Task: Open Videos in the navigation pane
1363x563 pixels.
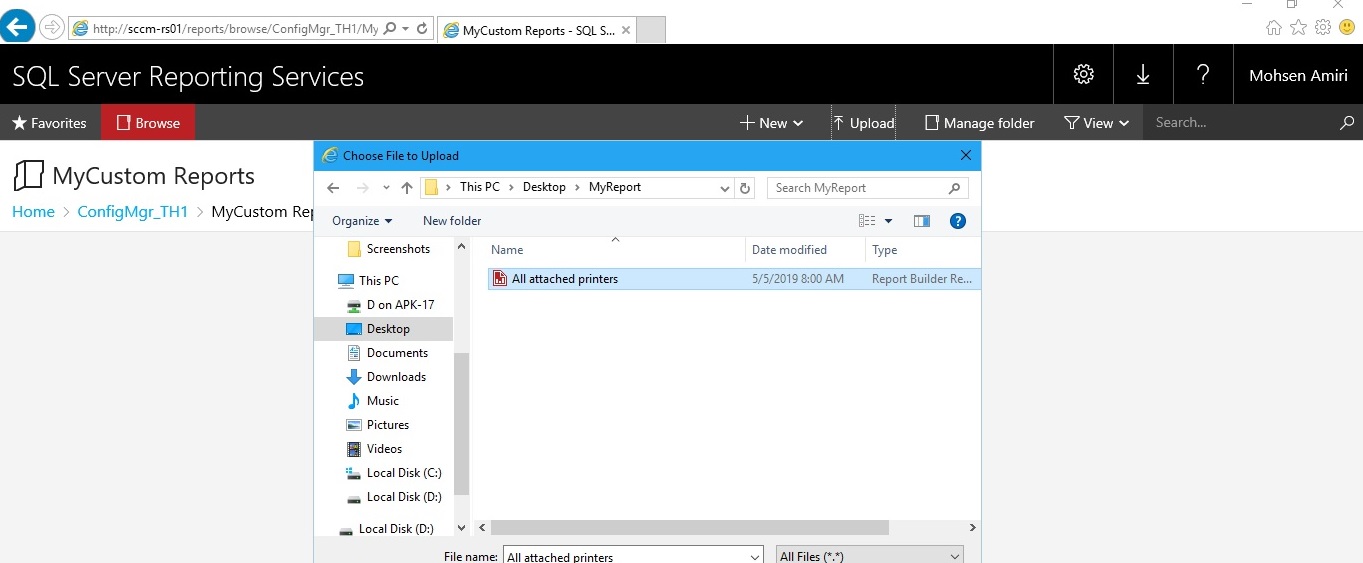Action: (x=374, y=449)
